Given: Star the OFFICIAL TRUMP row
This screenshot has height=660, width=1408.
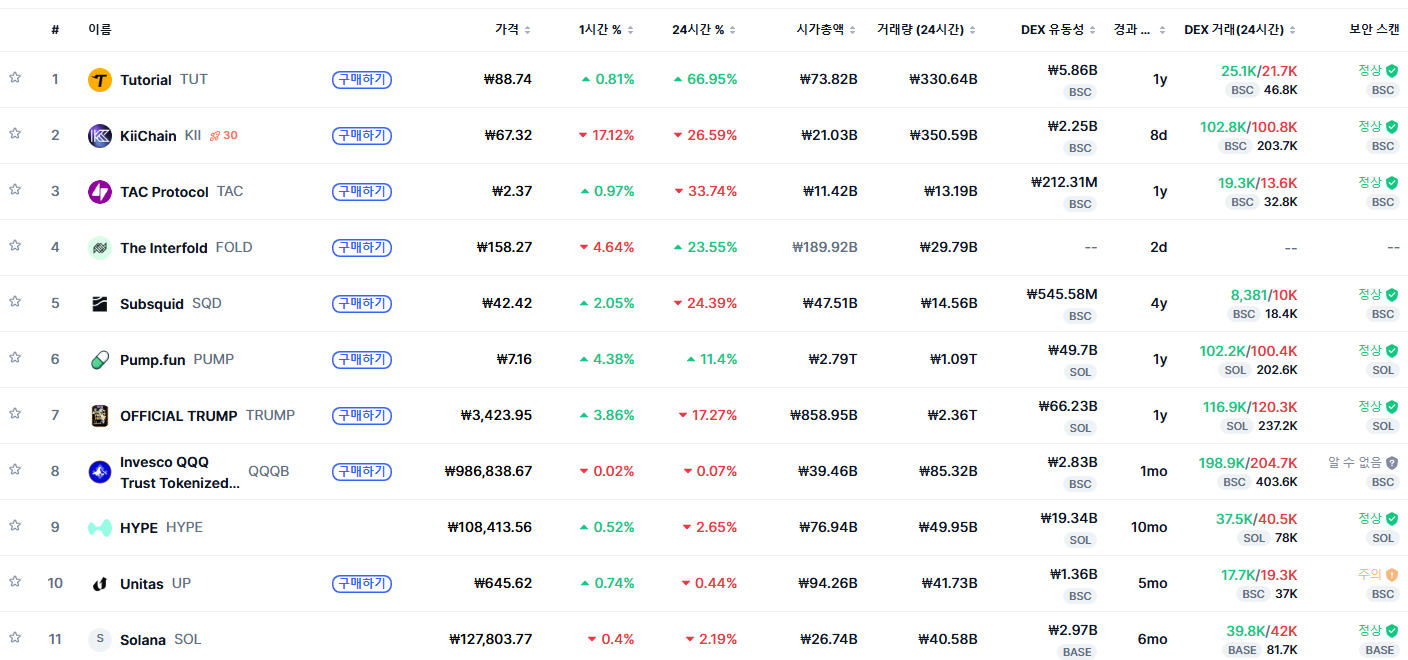Looking at the screenshot, I should click(x=15, y=413).
